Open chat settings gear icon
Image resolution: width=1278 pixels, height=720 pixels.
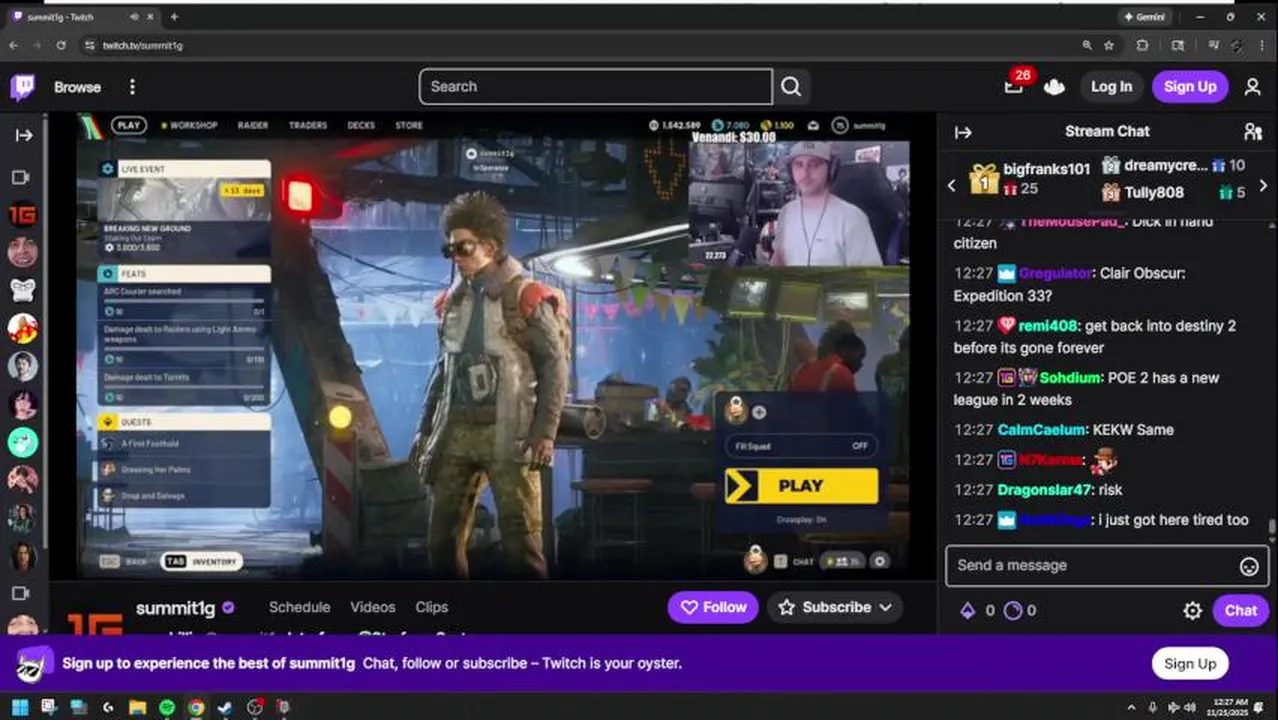click(x=1192, y=610)
